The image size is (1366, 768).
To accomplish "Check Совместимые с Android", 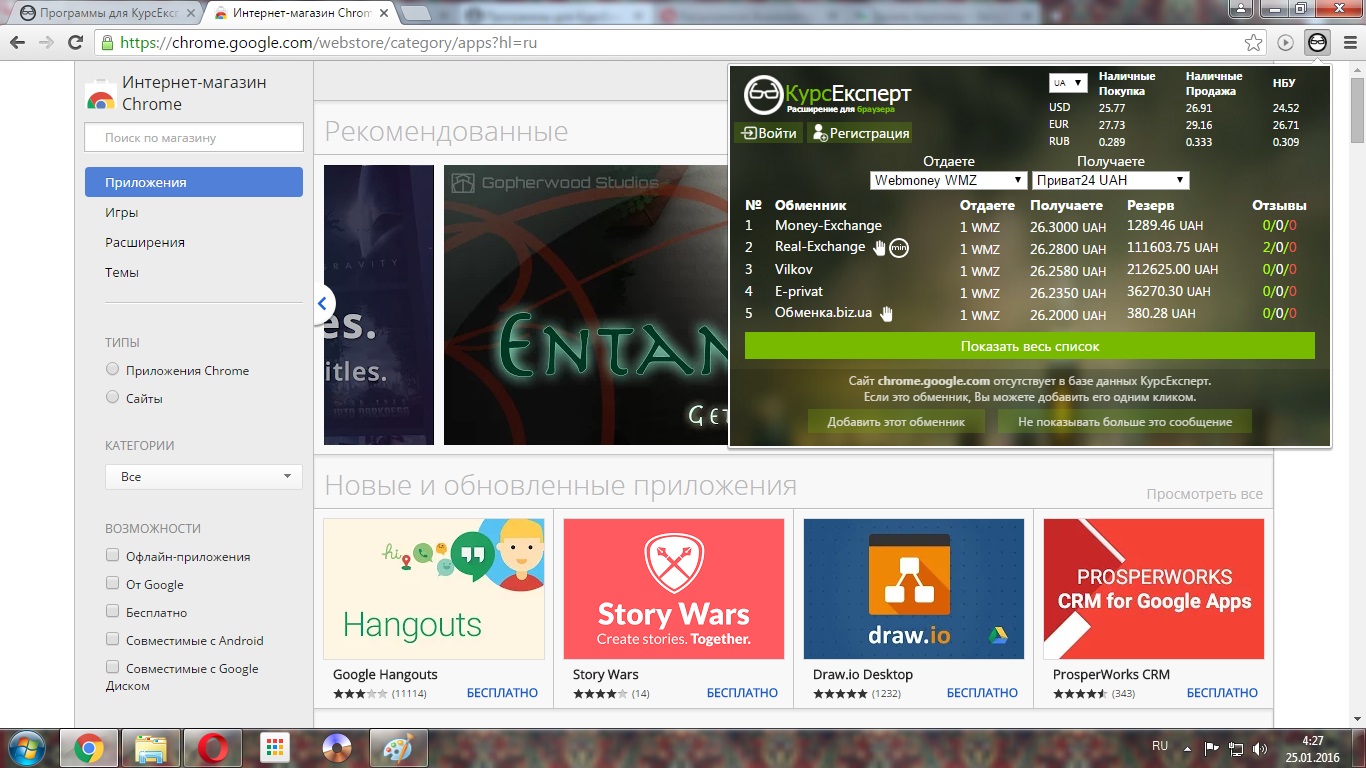I will point(113,640).
